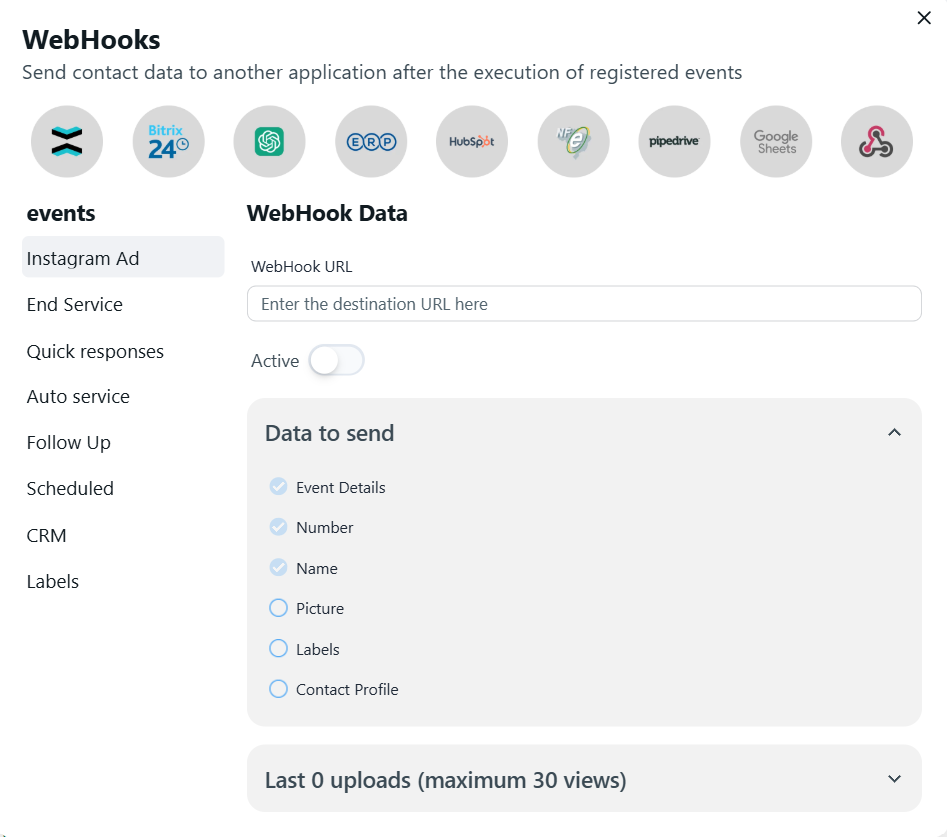This screenshot has width=947, height=837.
Task: Check the Picture data option
Action: (x=279, y=608)
